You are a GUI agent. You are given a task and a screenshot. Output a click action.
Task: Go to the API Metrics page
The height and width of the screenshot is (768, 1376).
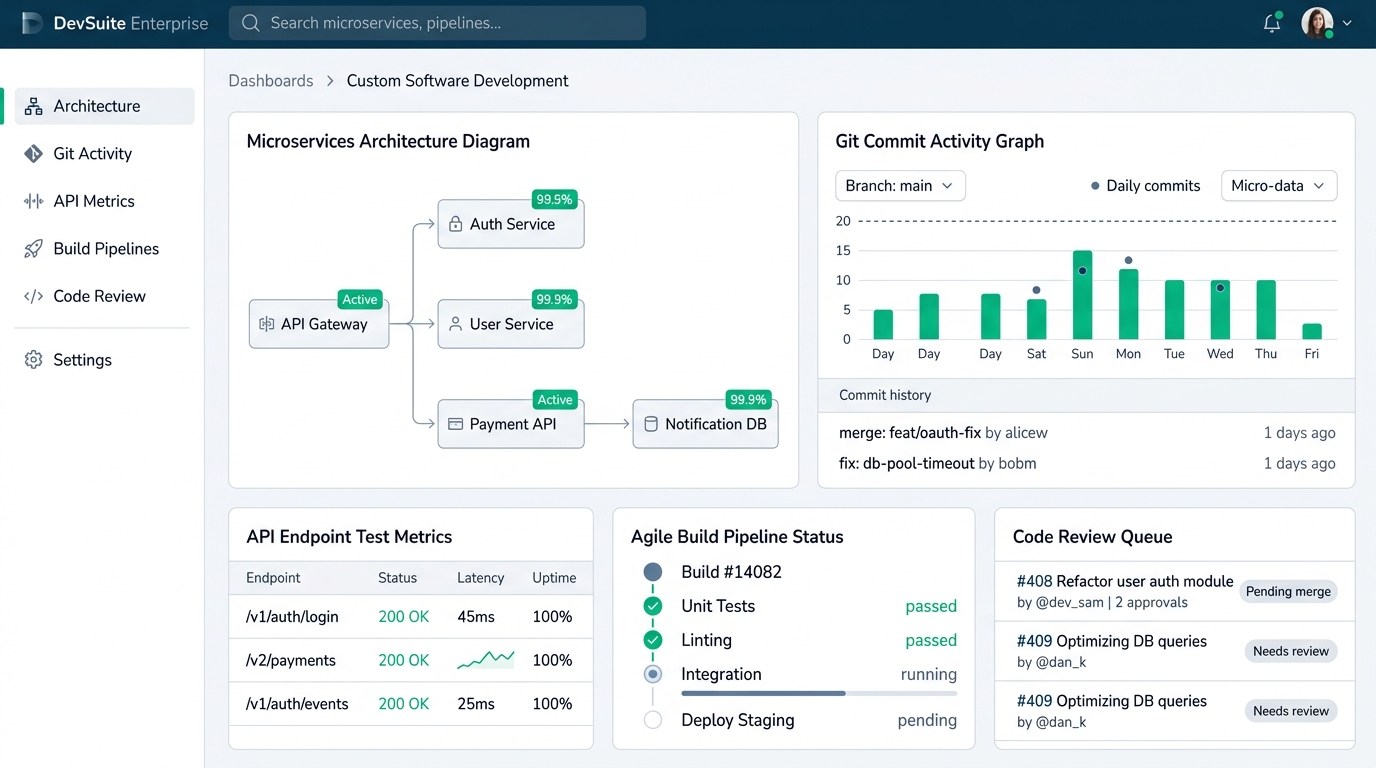[x=104, y=201]
